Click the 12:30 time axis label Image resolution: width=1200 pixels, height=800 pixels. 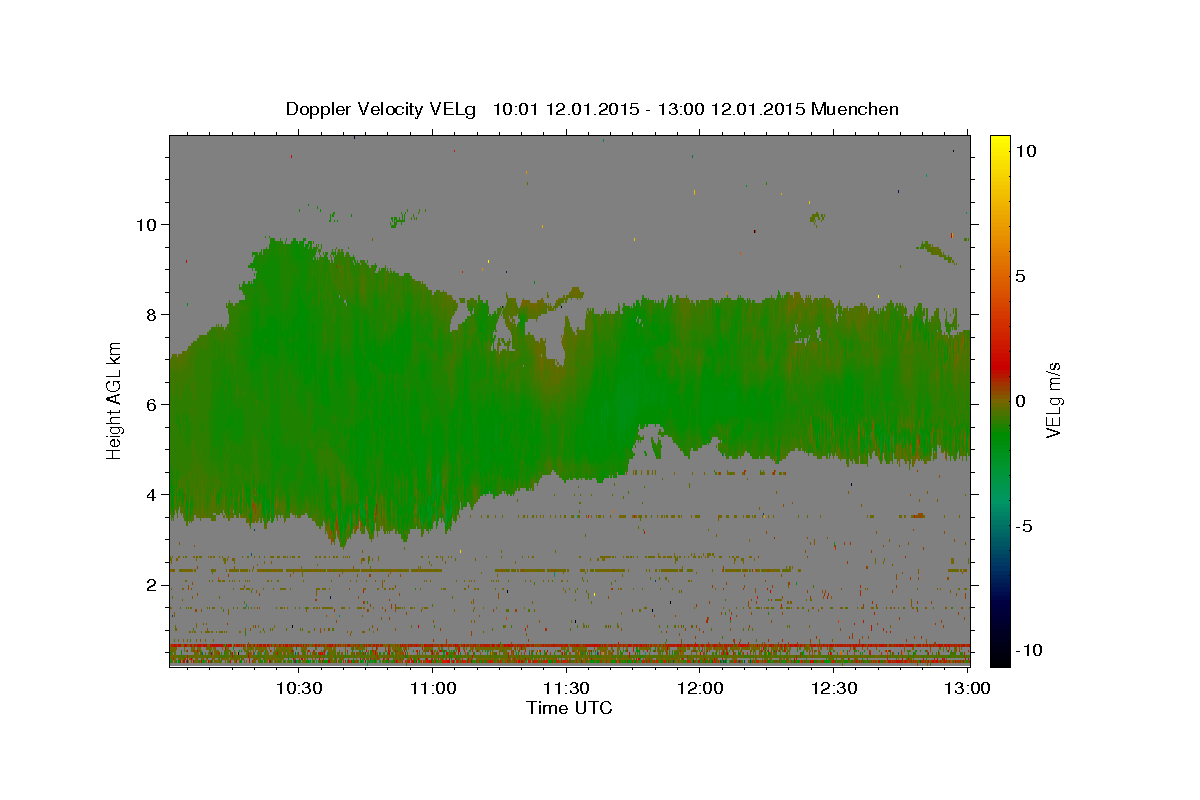[x=835, y=688]
